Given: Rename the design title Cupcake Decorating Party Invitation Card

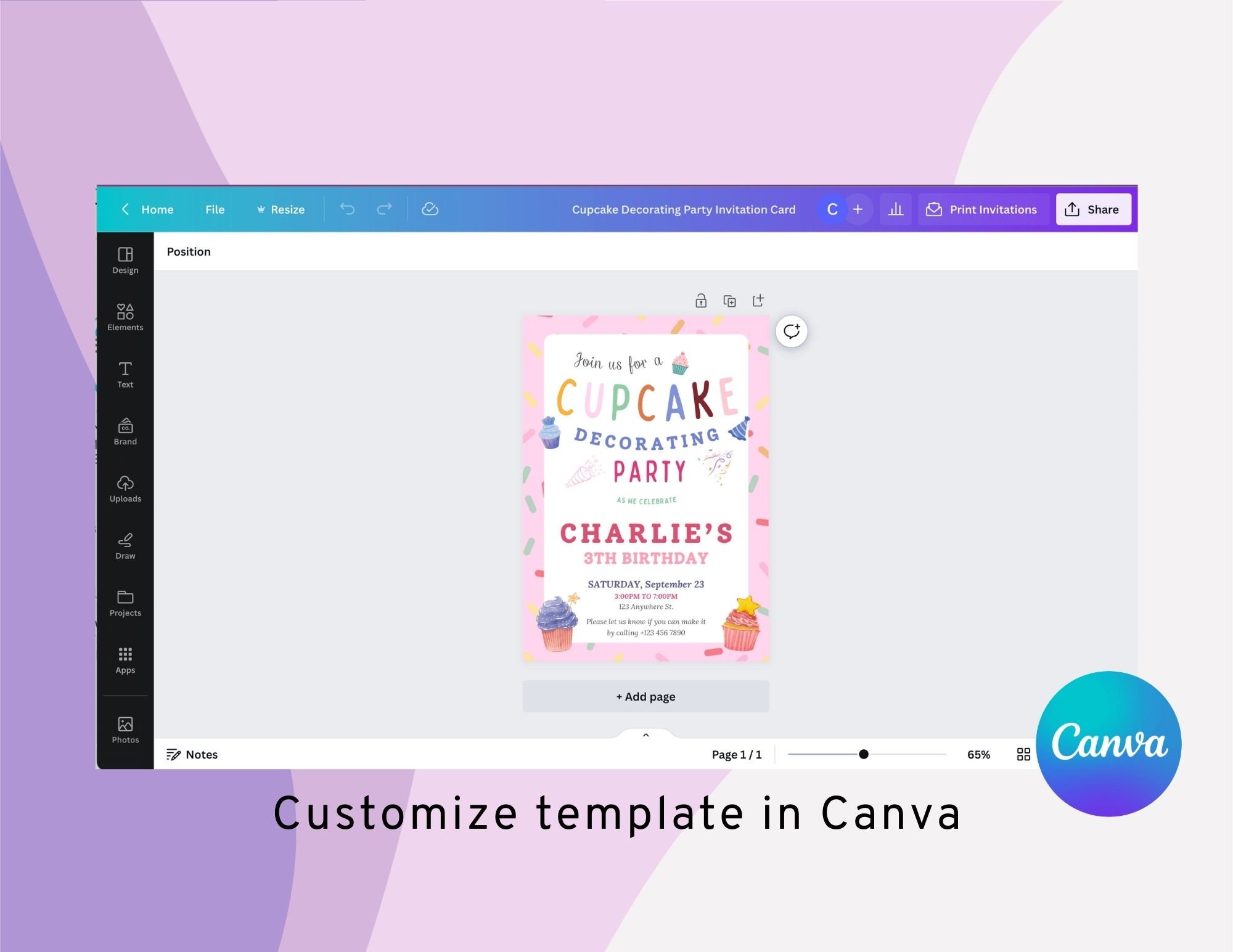Looking at the screenshot, I should [x=684, y=210].
